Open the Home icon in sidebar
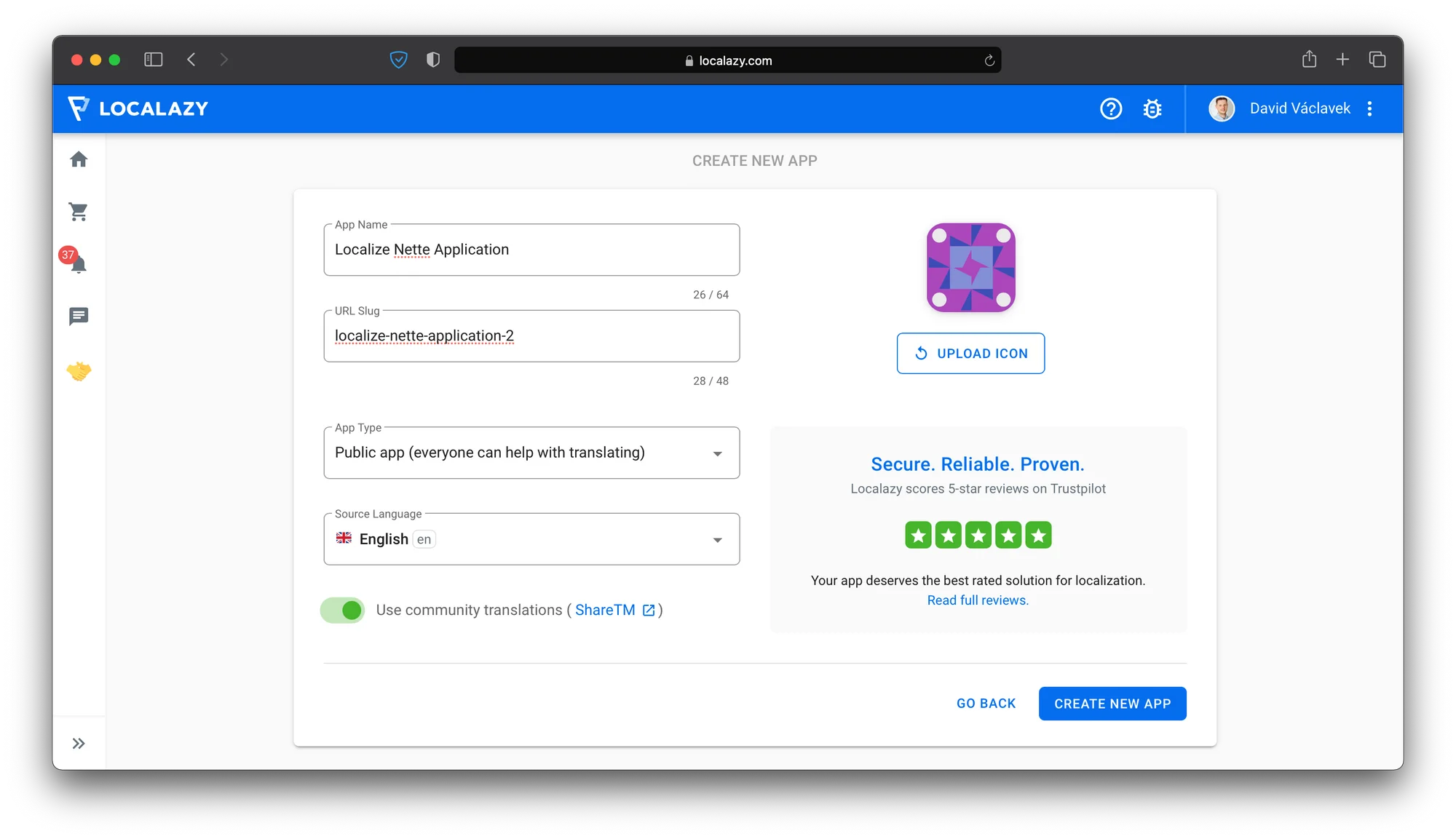 tap(79, 159)
